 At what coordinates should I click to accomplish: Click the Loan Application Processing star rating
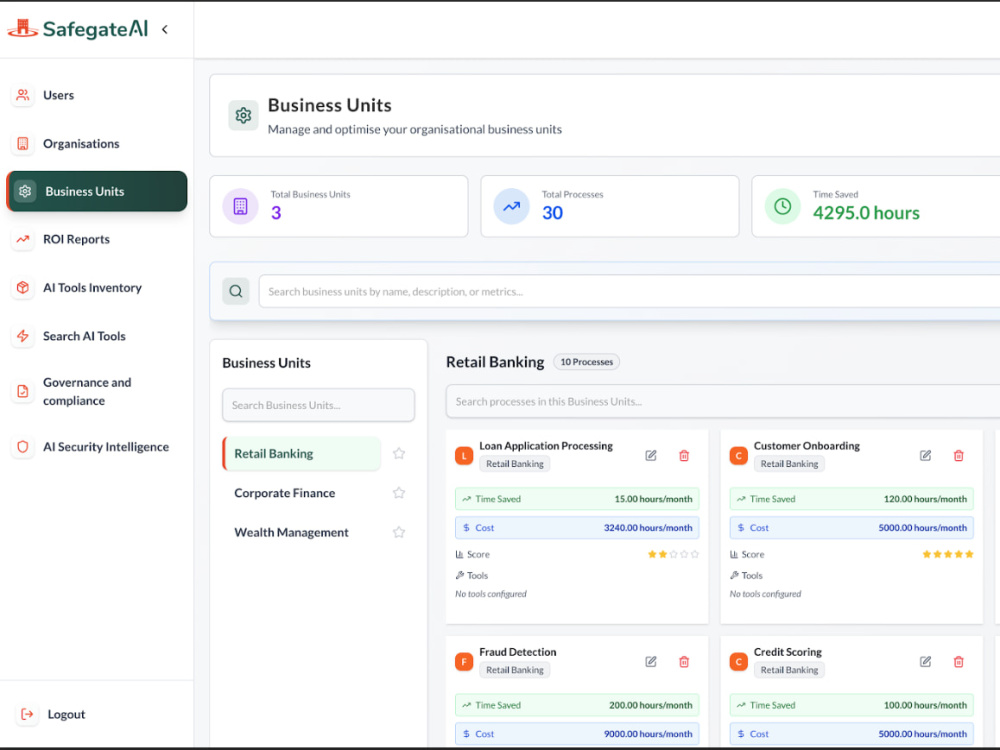673,554
